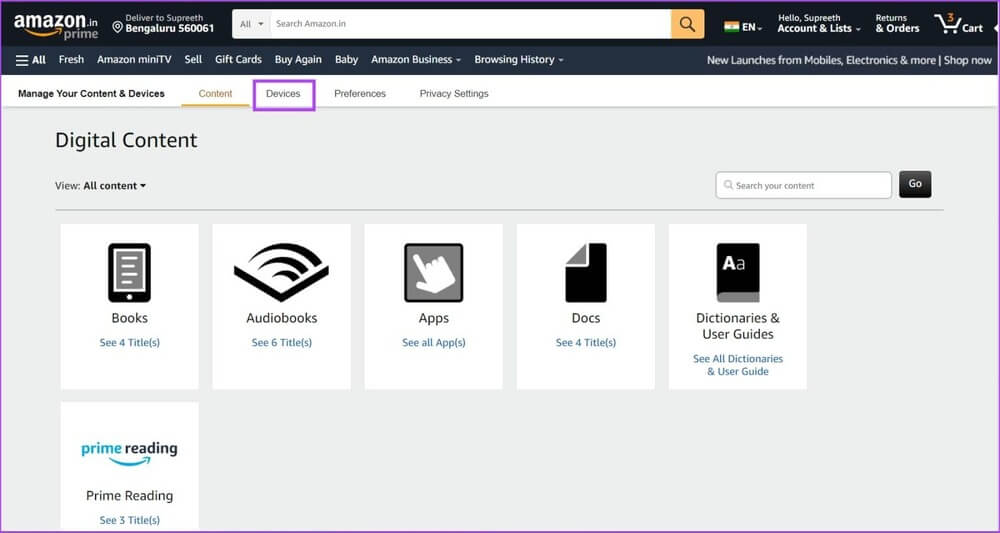Screen dimensions: 1000x533
Task: Expand the Account & Lists menu
Action: click(x=819, y=24)
